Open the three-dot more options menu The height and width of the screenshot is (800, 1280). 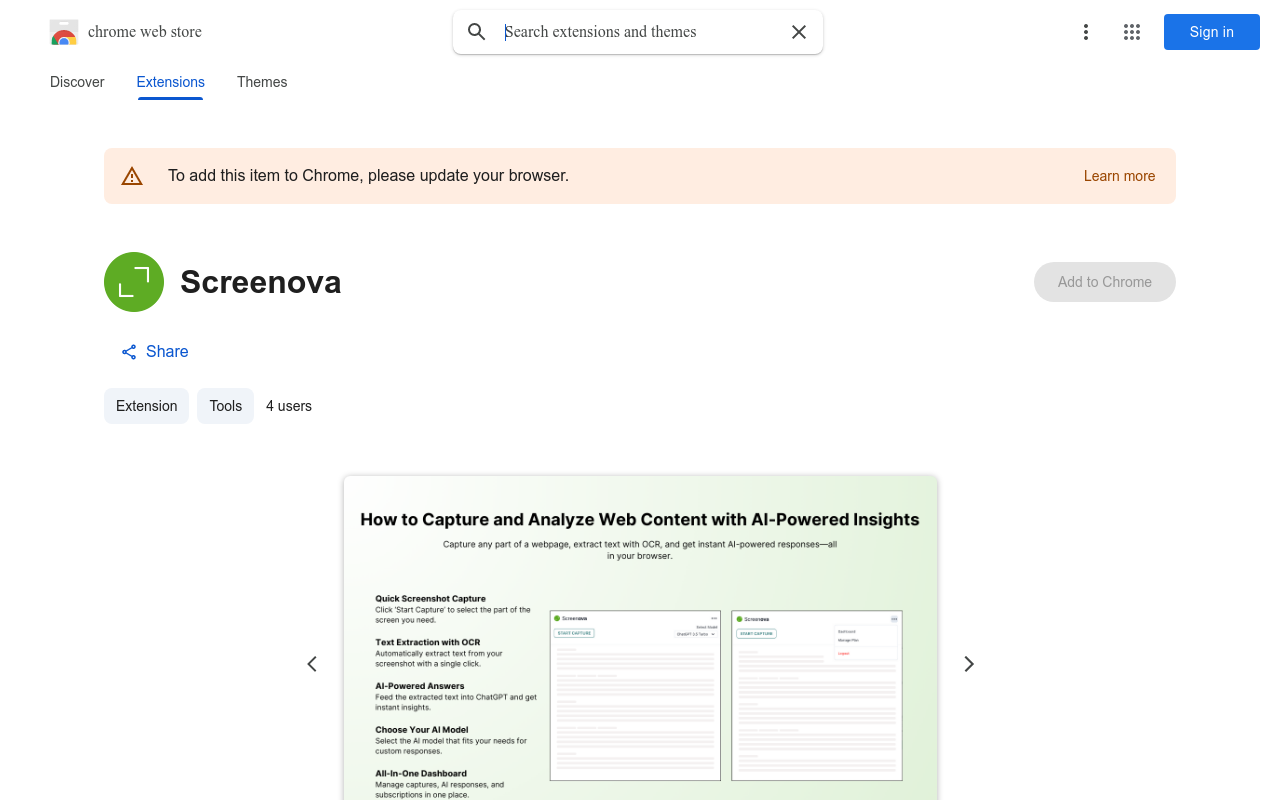click(x=1086, y=32)
